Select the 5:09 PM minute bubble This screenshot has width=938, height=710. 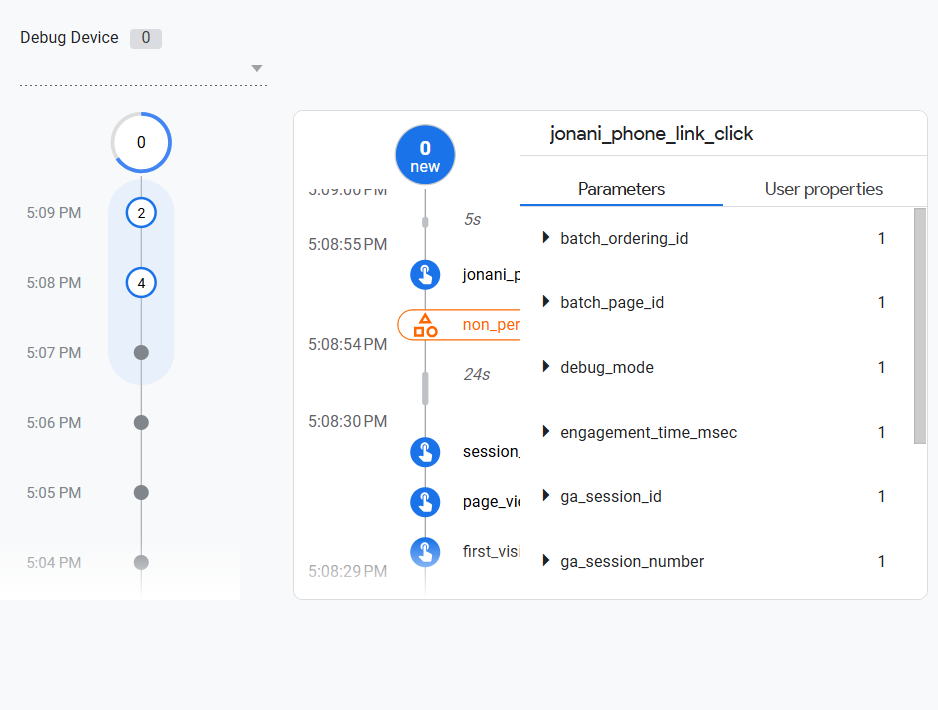click(x=140, y=212)
